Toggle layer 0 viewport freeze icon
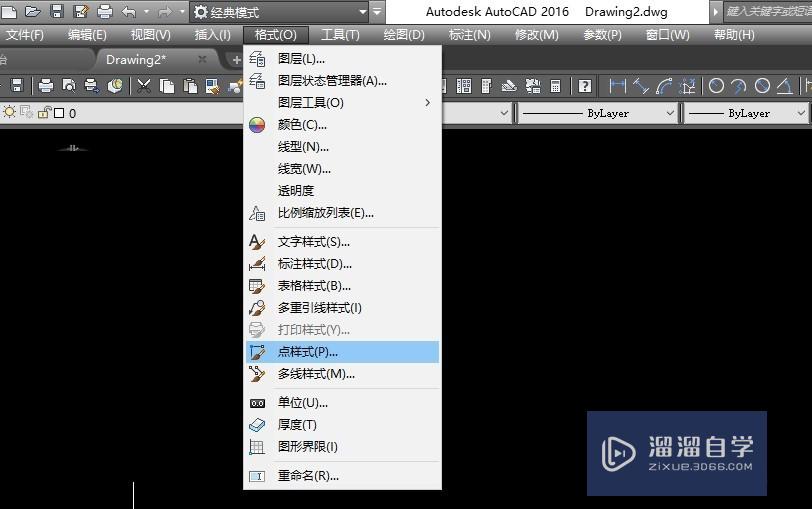 click(x=26, y=112)
